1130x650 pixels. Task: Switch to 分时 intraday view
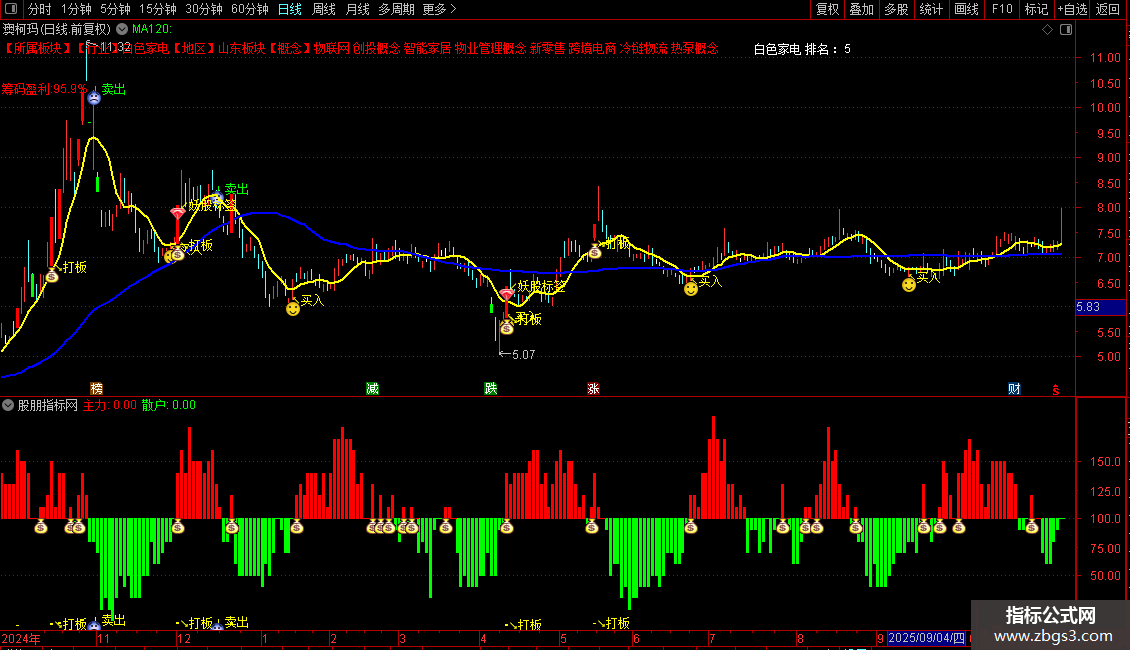click(x=40, y=9)
